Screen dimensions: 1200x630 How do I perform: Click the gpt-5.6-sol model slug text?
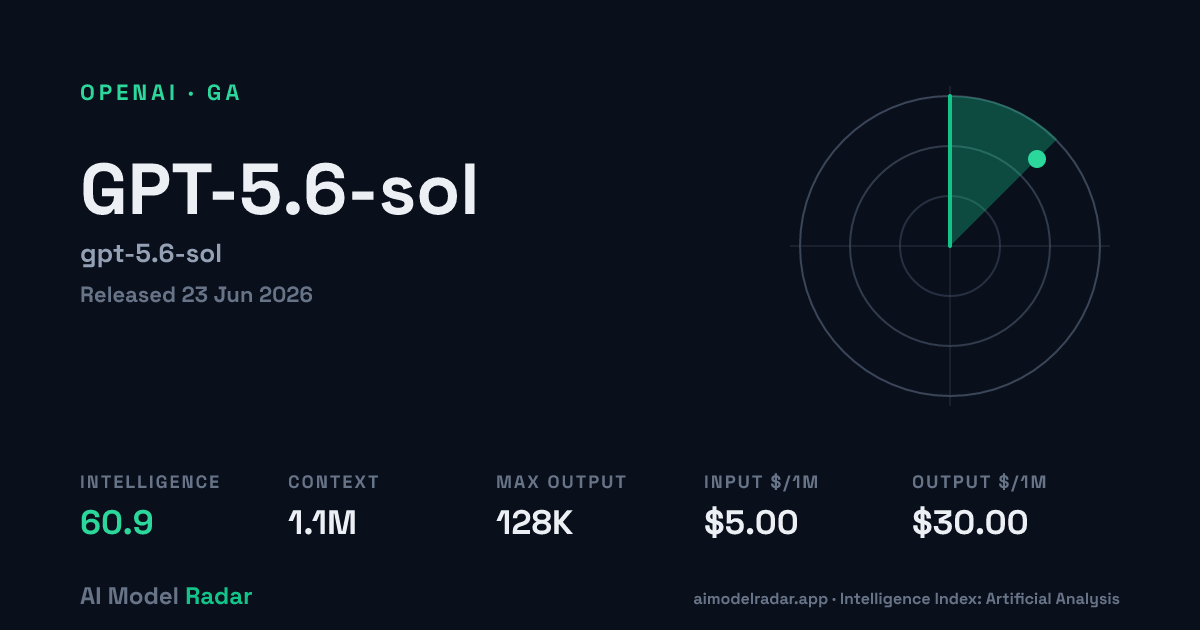coord(151,254)
